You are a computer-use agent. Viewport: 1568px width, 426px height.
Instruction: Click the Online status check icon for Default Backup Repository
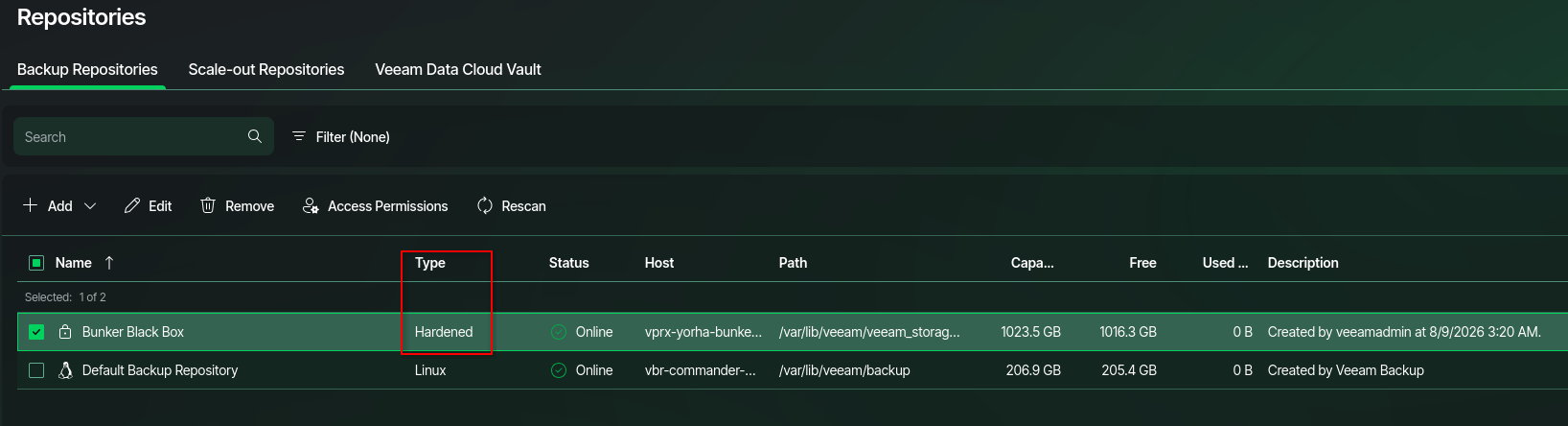click(559, 370)
